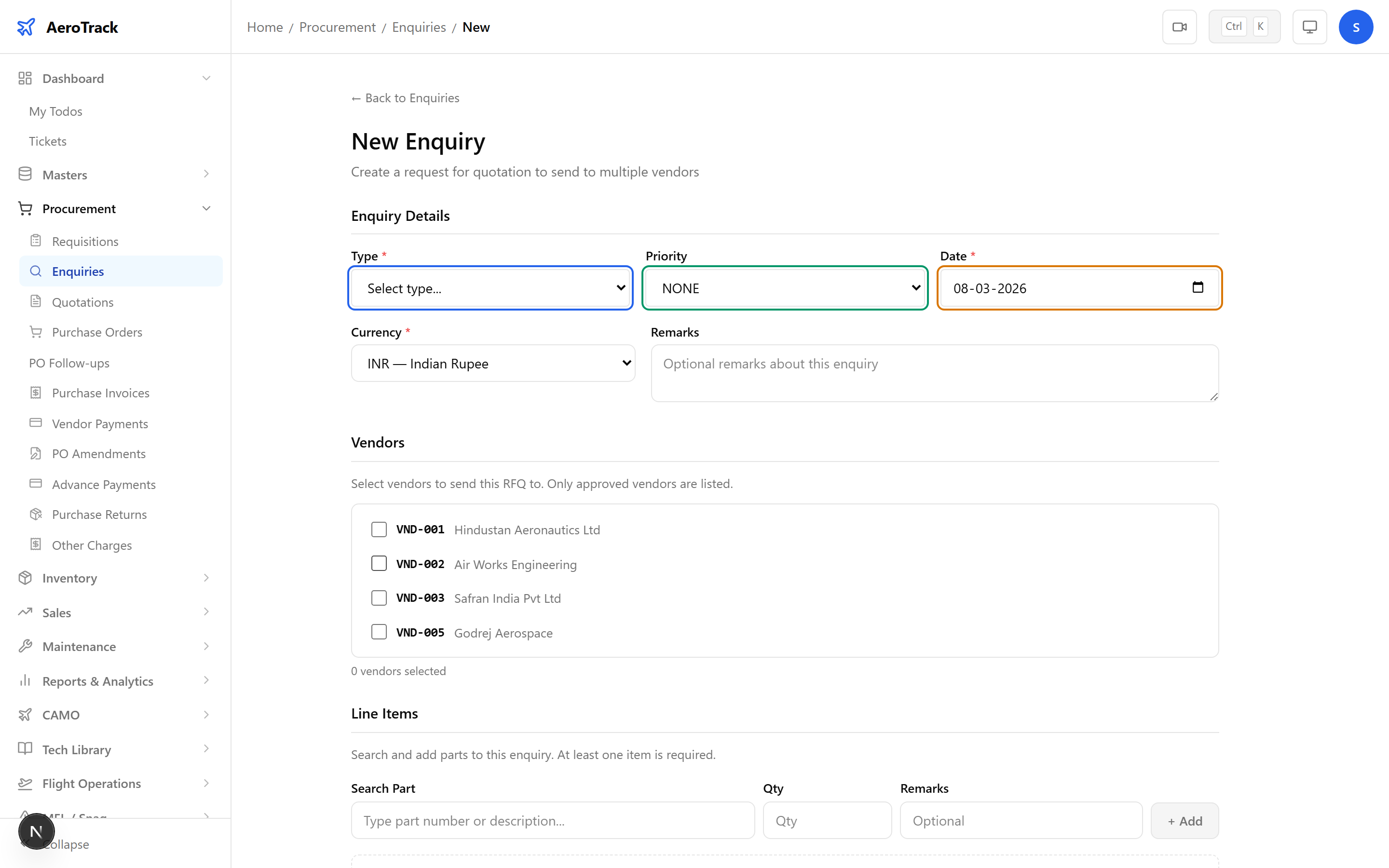The height and width of the screenshot is (868, 1389).
Task: Follow the Back to Enquiries link
Action: (405, 97)
